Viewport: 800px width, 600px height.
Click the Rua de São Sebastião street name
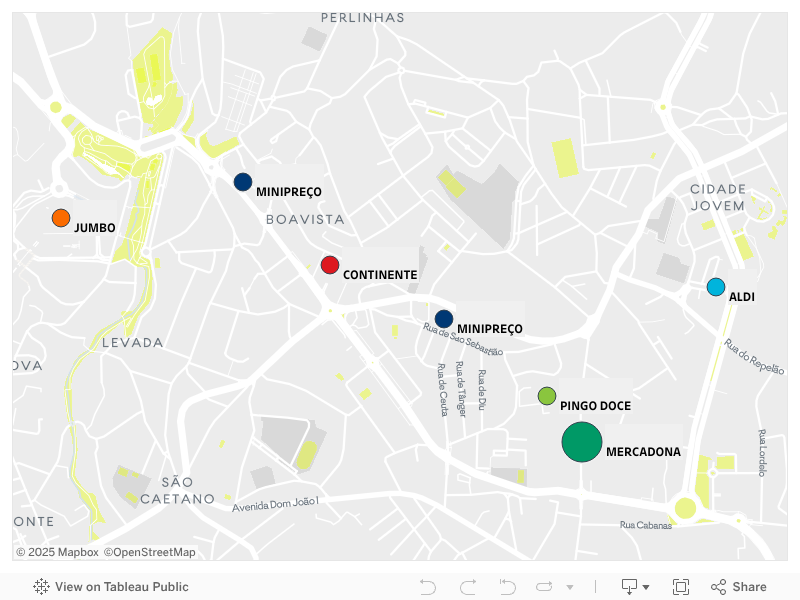pos(463,339)
